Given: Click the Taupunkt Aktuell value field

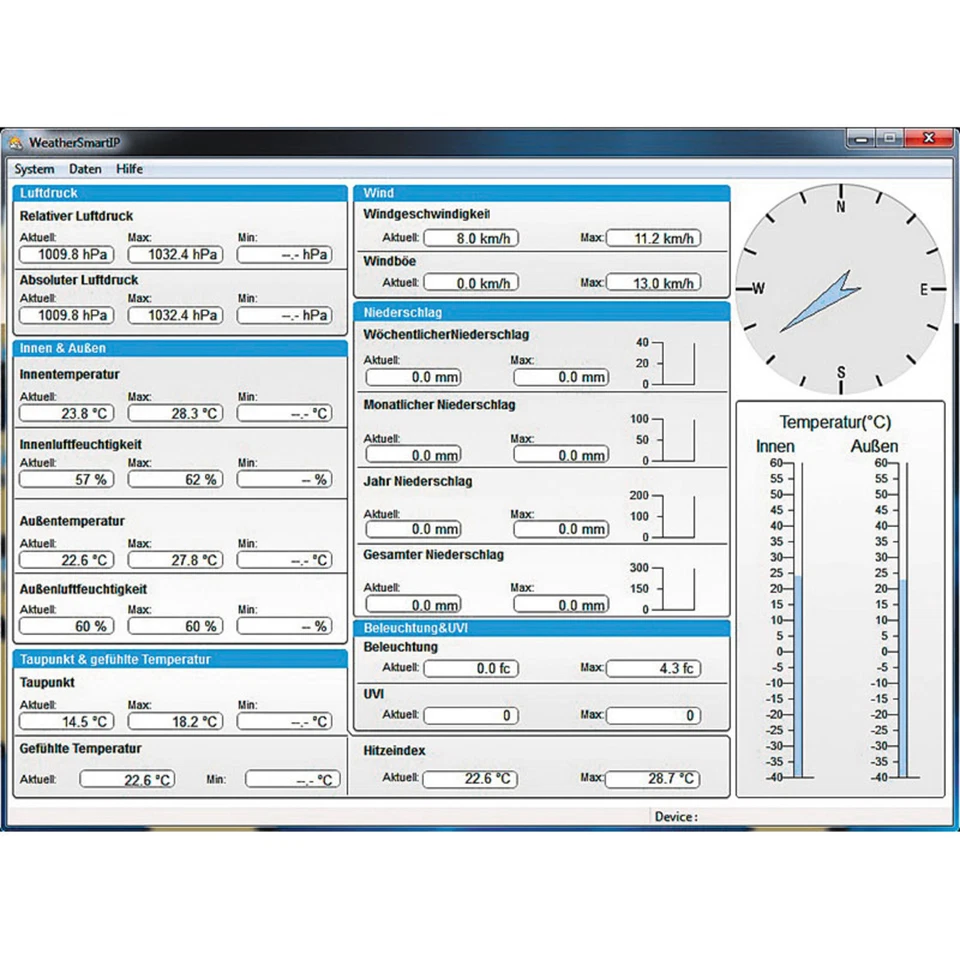Looking at the screenshot, I should coord(66,721).
